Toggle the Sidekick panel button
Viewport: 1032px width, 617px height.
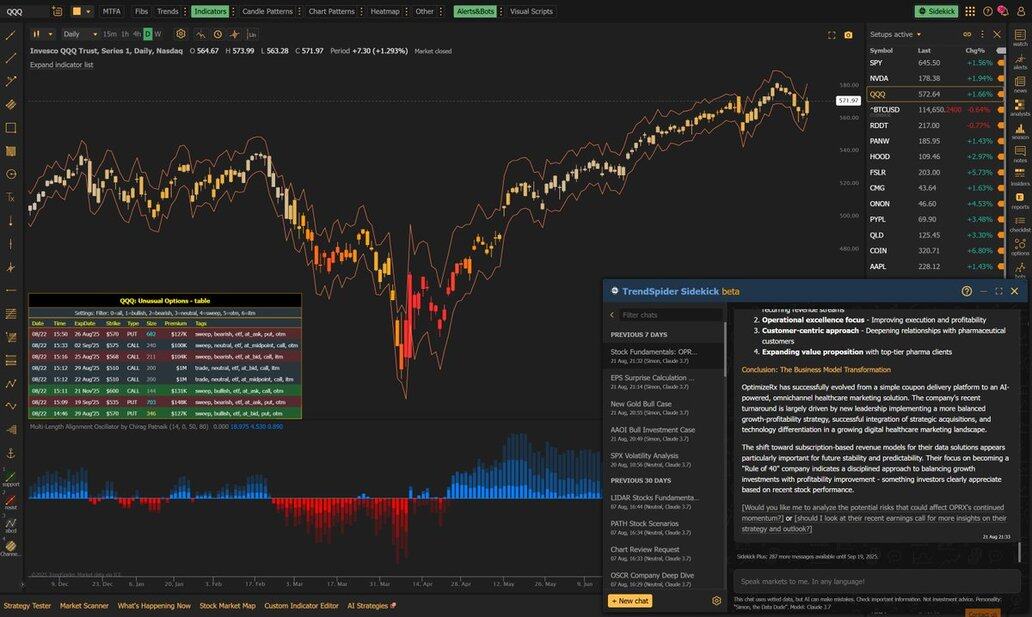coord(936,11)
